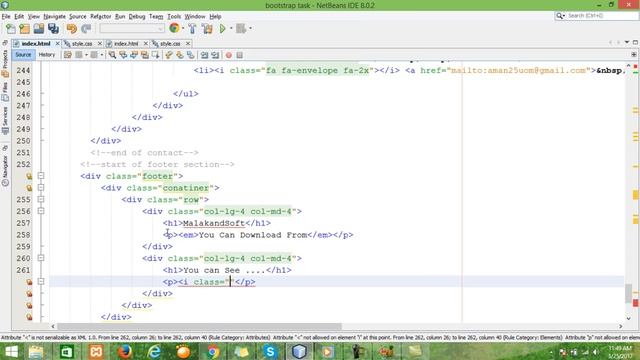Click Find Next Occurrence icon

134,55
